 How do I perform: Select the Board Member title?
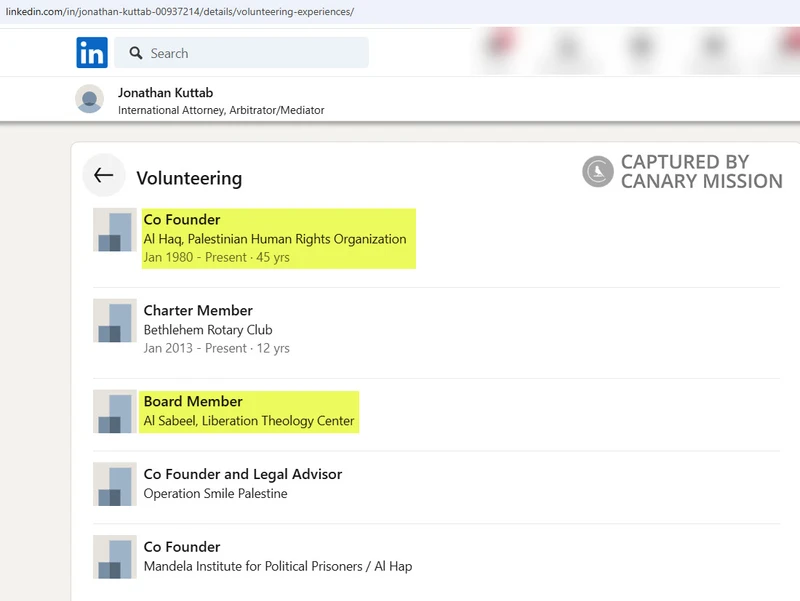pyautogui.click(x=193, y=402)
